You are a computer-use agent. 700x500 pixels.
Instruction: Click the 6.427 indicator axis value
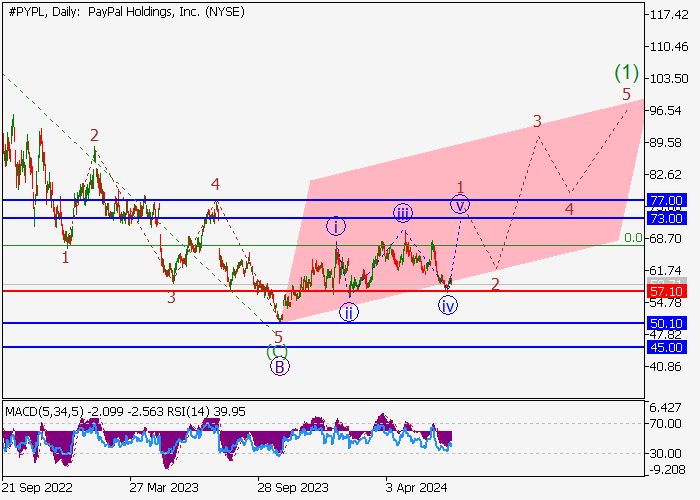point(666,408)
